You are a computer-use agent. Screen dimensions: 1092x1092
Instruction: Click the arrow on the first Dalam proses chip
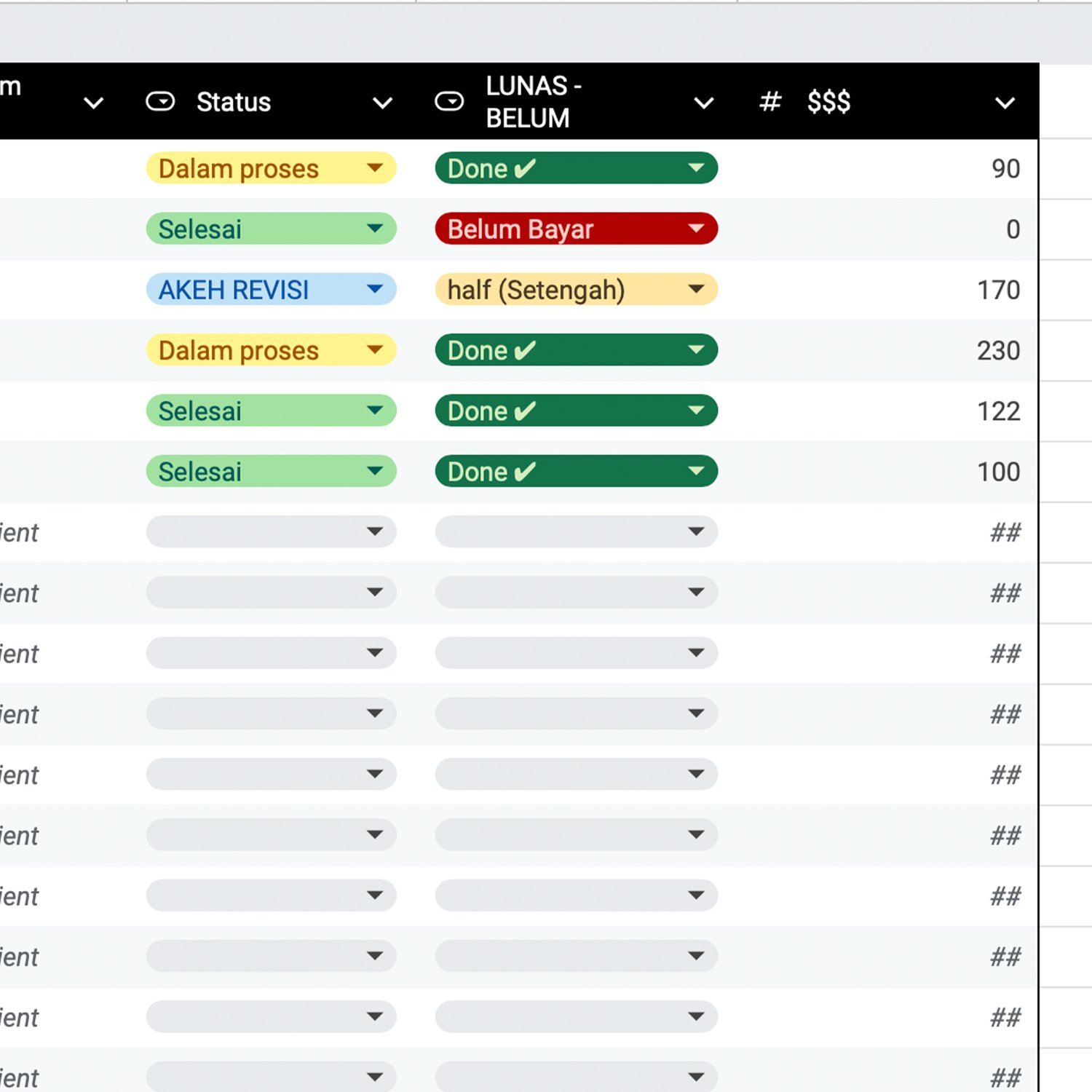coord(375,168)
